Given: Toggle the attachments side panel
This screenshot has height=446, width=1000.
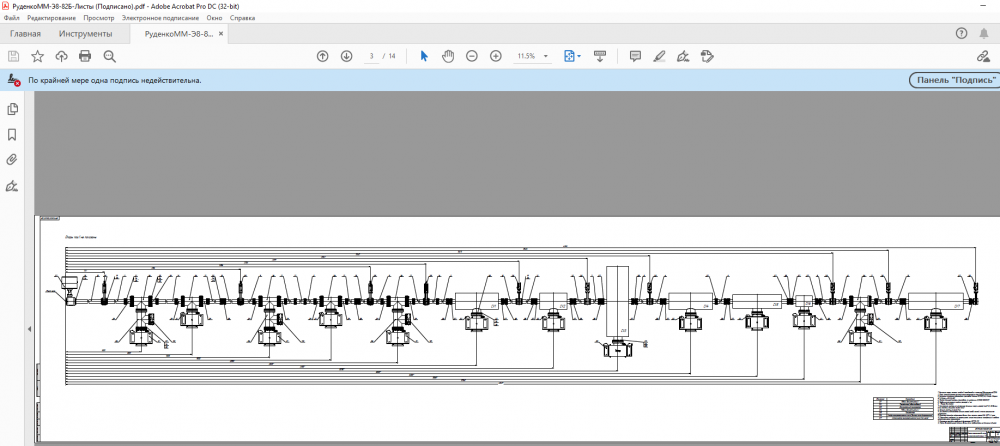Looking at the screenshot, I should [x=13, y=160].
